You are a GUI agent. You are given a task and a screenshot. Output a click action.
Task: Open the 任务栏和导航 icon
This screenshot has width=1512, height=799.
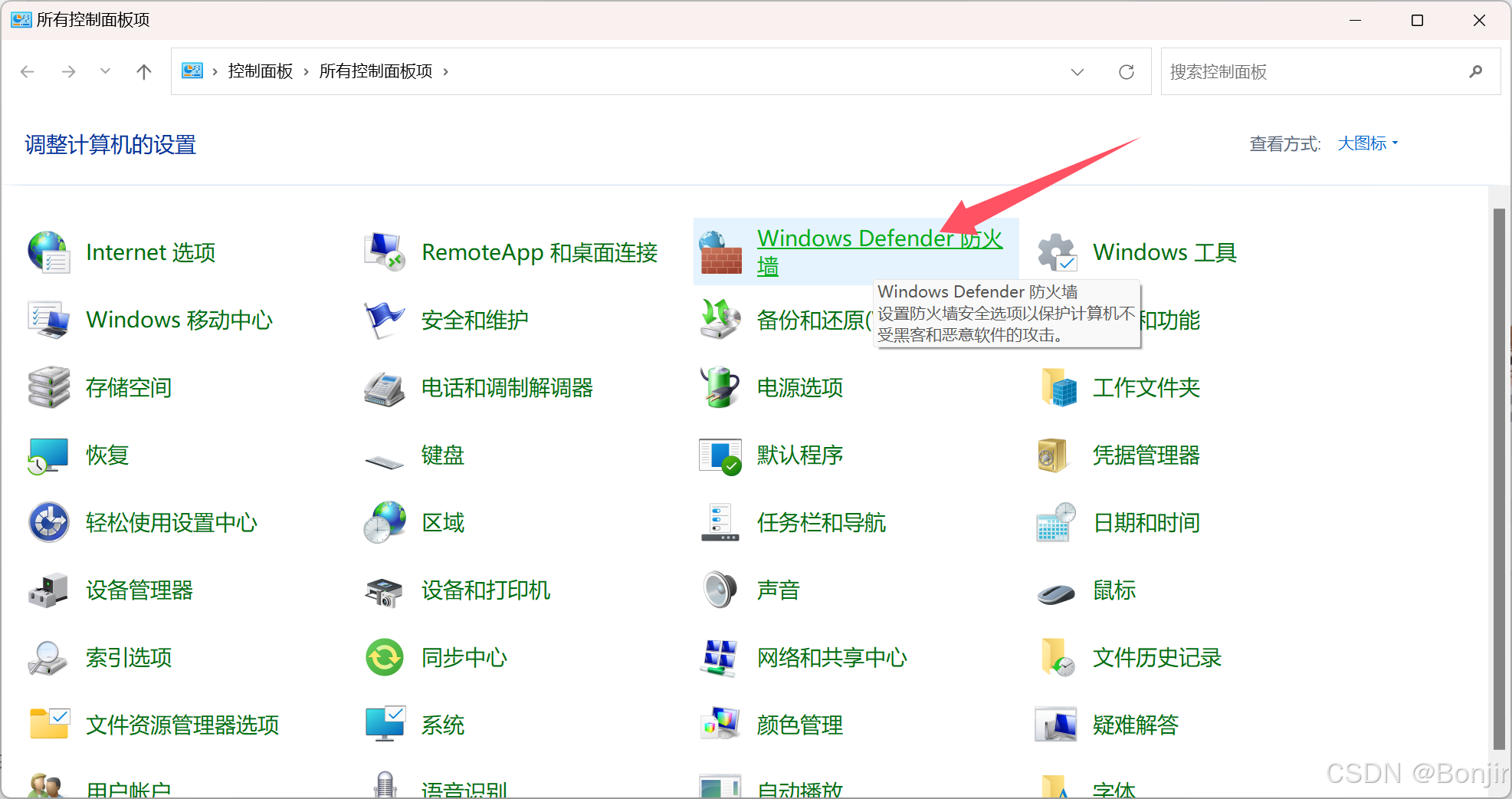tap(720, 522)
